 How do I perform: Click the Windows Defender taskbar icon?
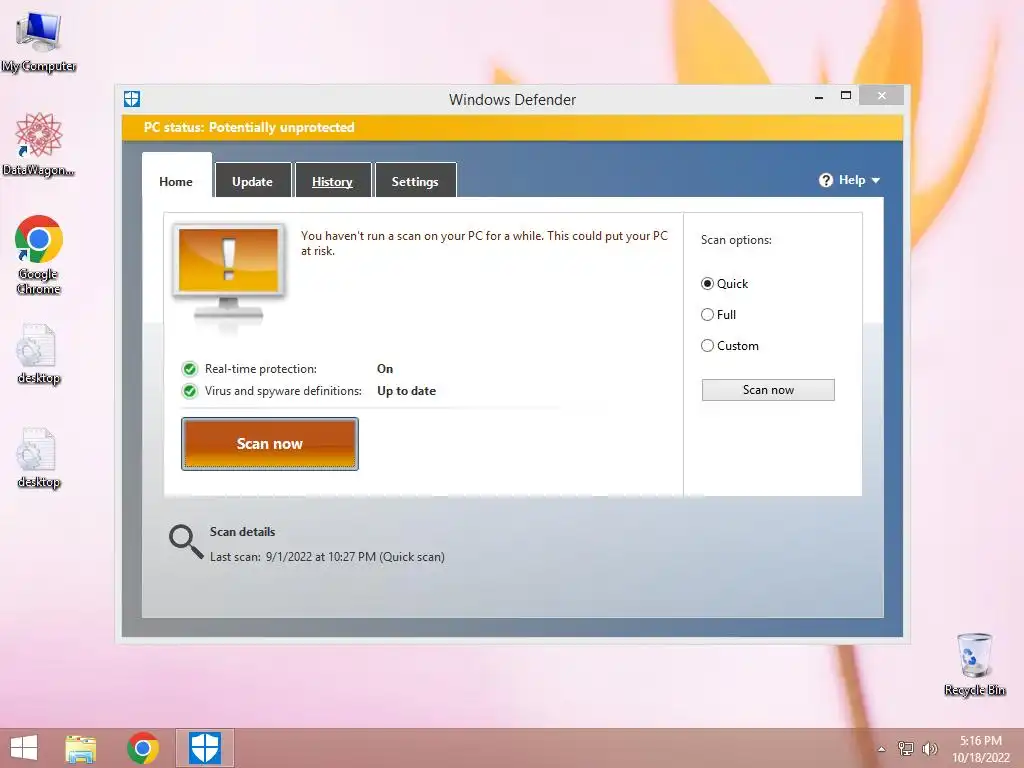point(205,748)
